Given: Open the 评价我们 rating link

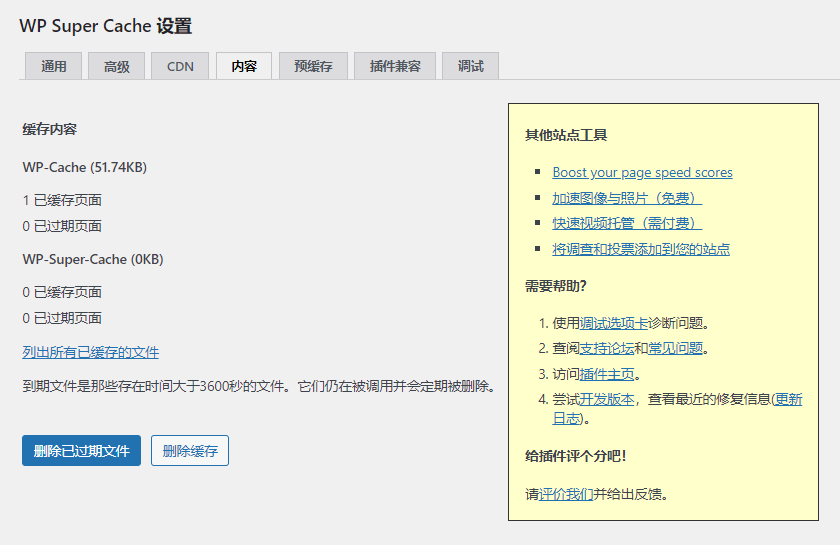Looking at the screenshot, I should coord(566,494).
